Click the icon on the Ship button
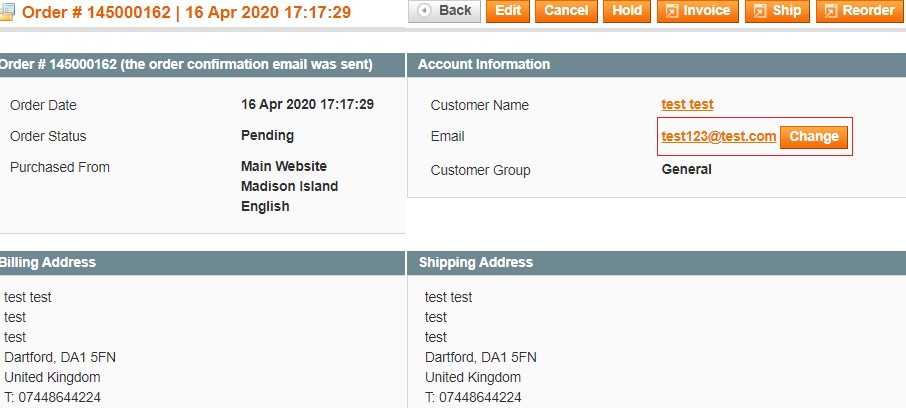 coord(760,11)
